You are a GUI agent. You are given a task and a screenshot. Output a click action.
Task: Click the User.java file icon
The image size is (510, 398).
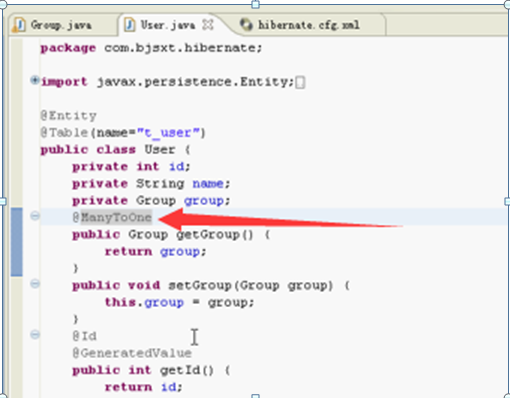(x=129, y=25)
